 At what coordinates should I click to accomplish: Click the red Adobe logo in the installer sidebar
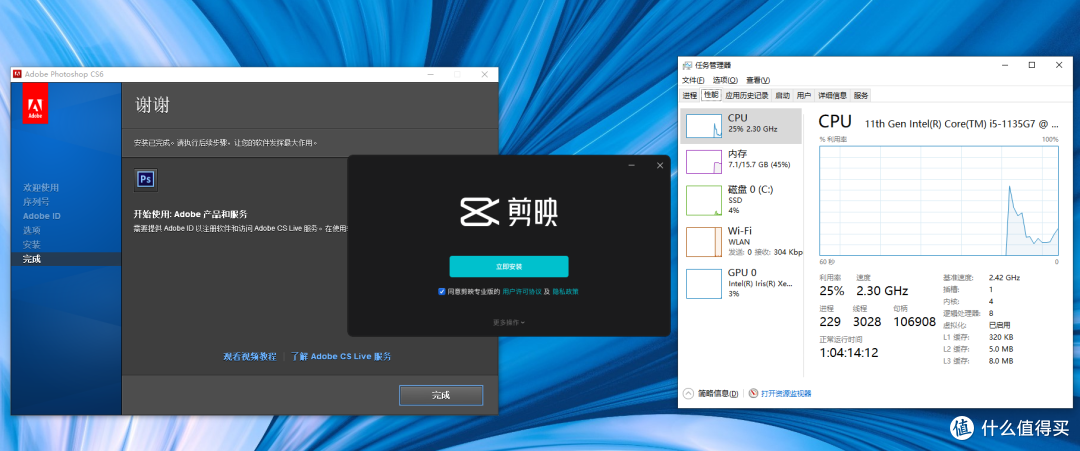[35, 105]
